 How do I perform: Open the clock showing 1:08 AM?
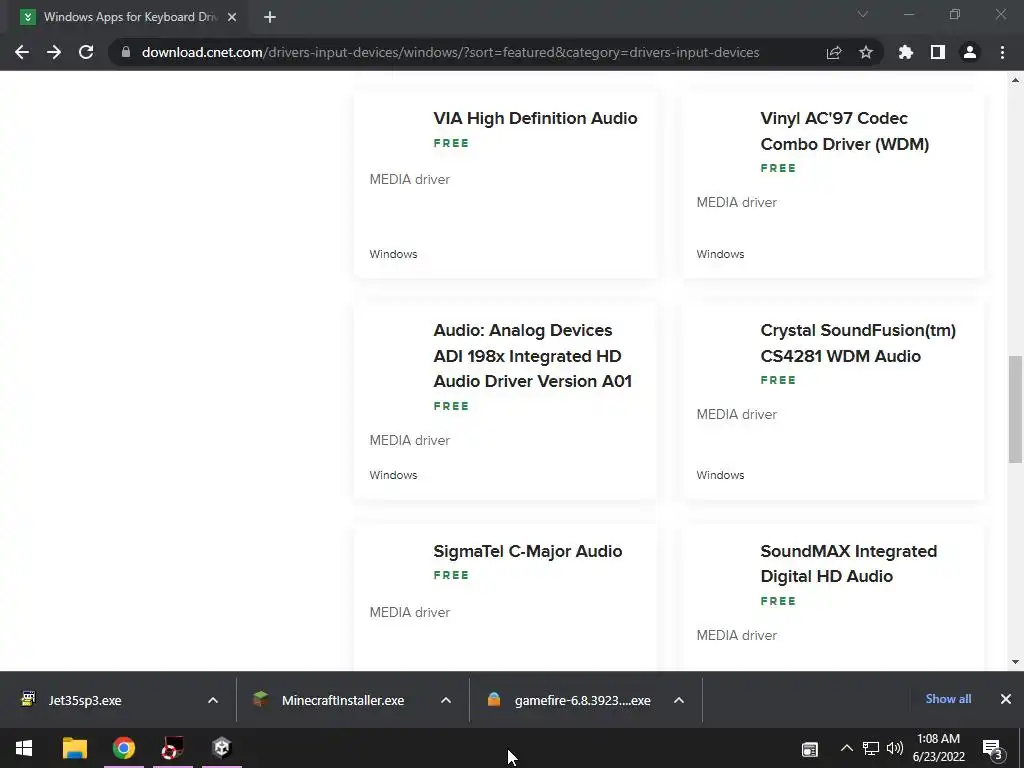pos(938,748)
